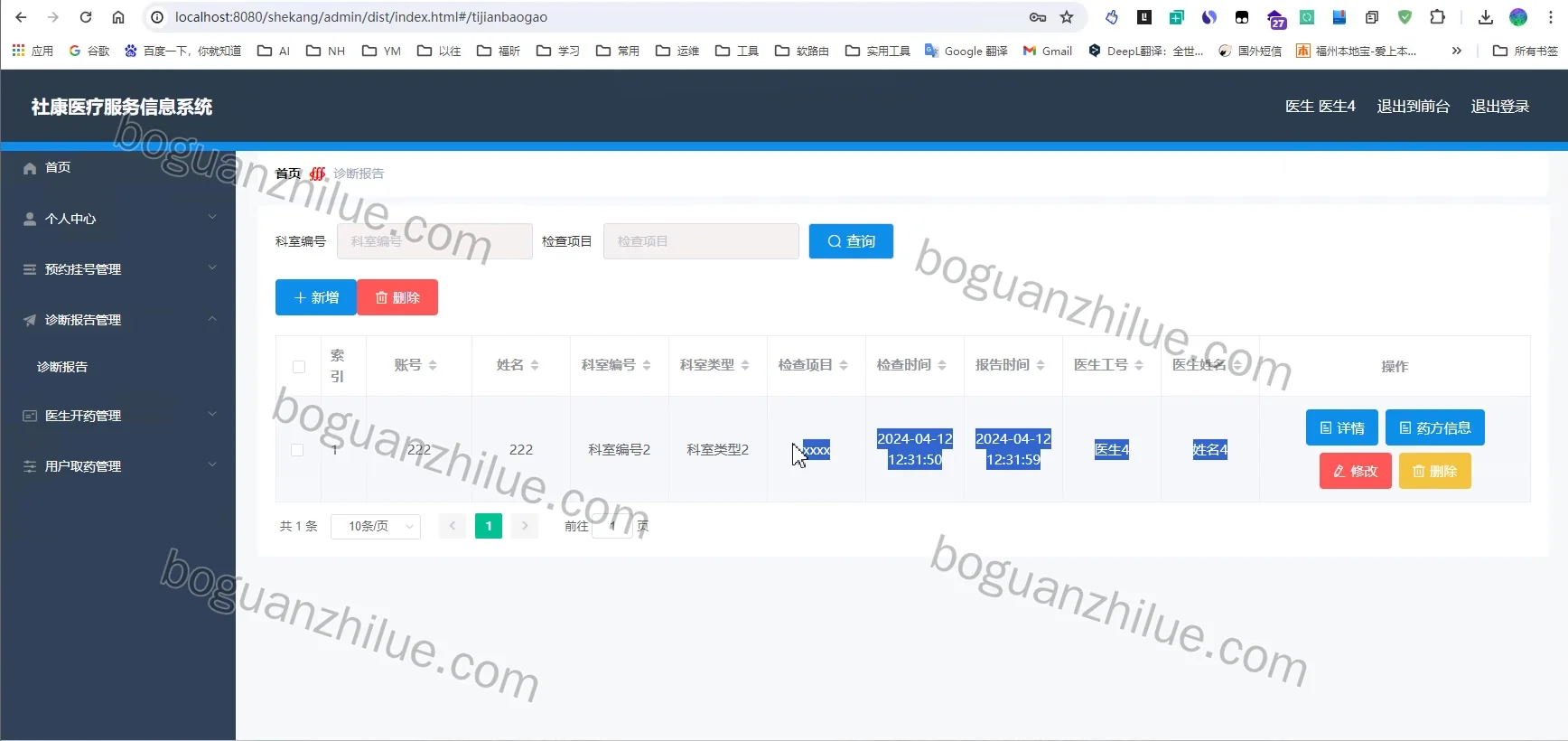Sort by 检查时间 column arrows
The height and width of the screenshot is (741, 1568).
coord(942,365)
